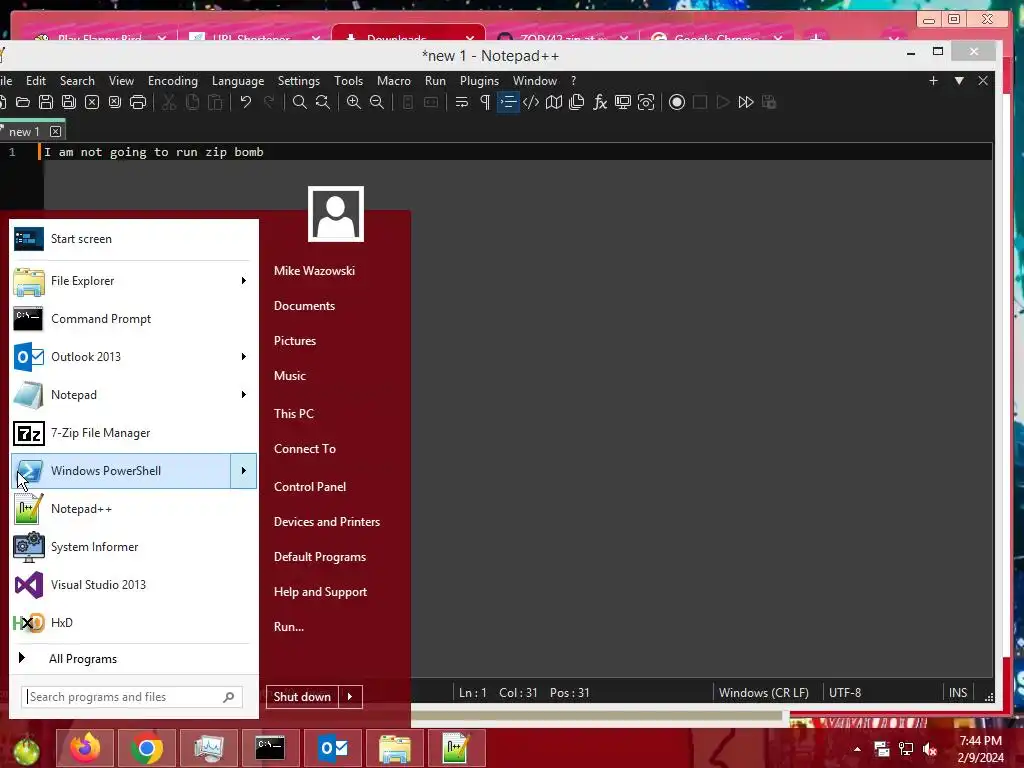Open the Function List fx icon
This screenshot has height=768, width=1024.
click(600, 102)
